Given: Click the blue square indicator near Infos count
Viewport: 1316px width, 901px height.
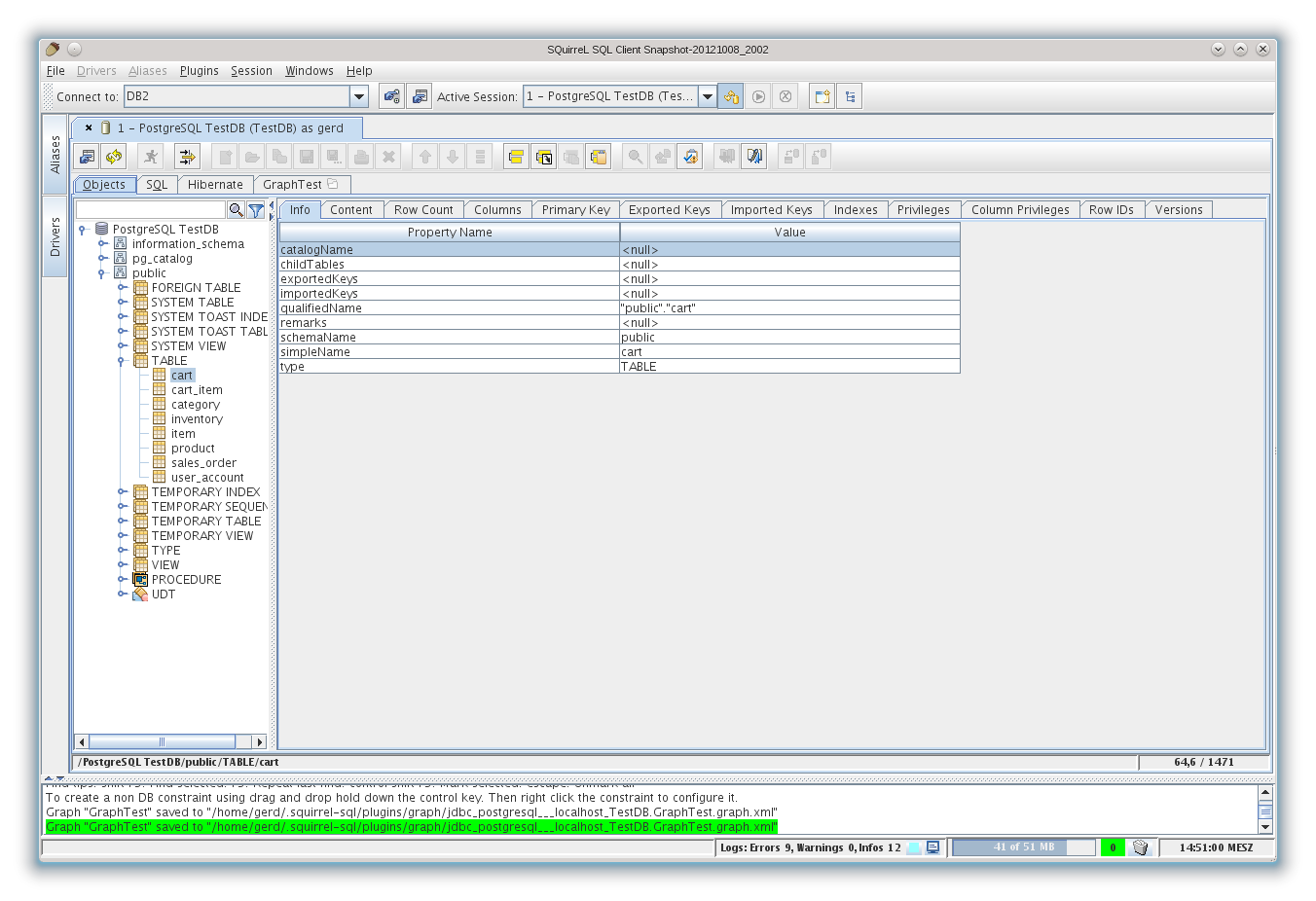Looking at the screenshot, I should click(x=912, y=847).
